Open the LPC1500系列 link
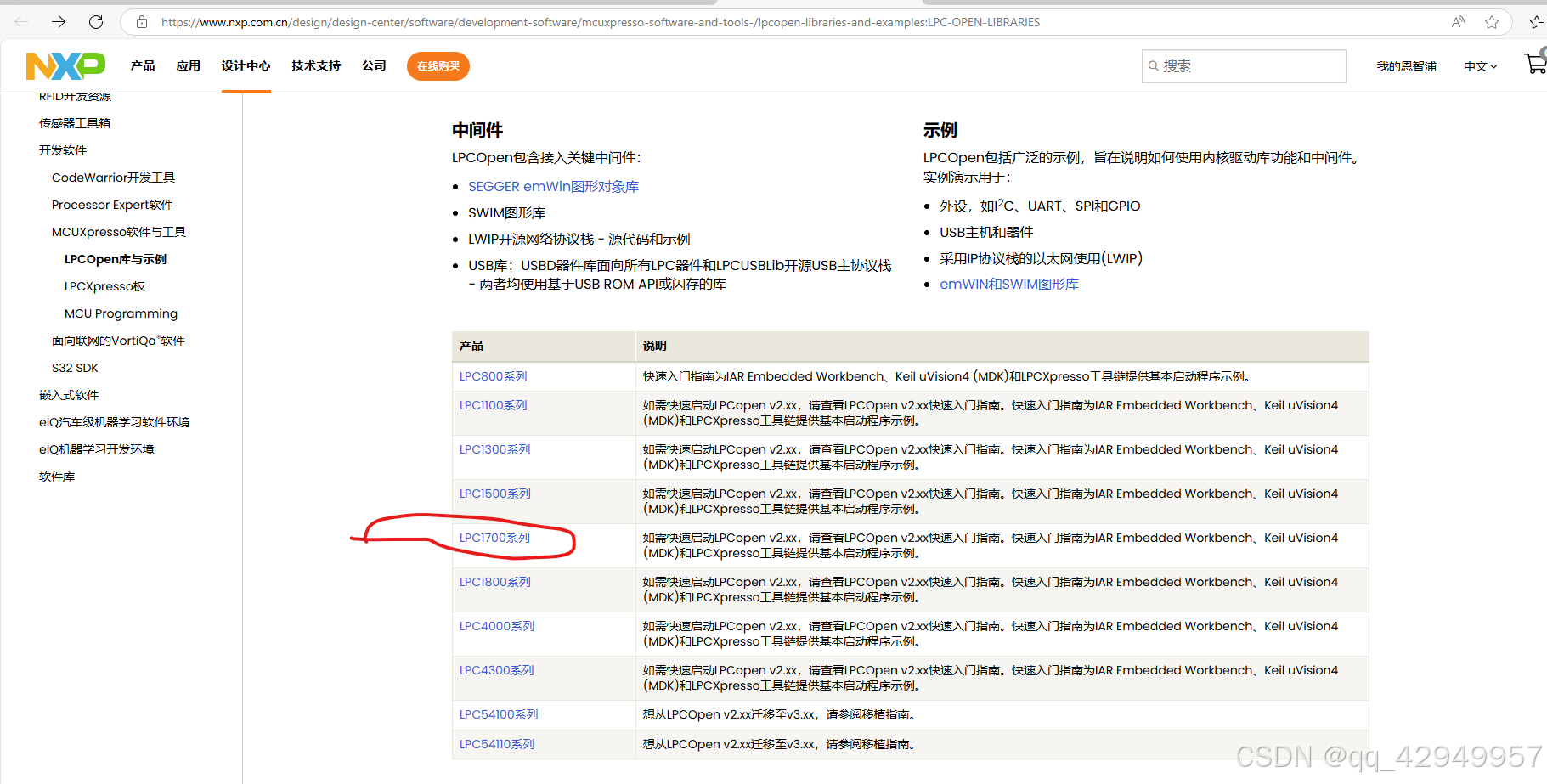 495,494
